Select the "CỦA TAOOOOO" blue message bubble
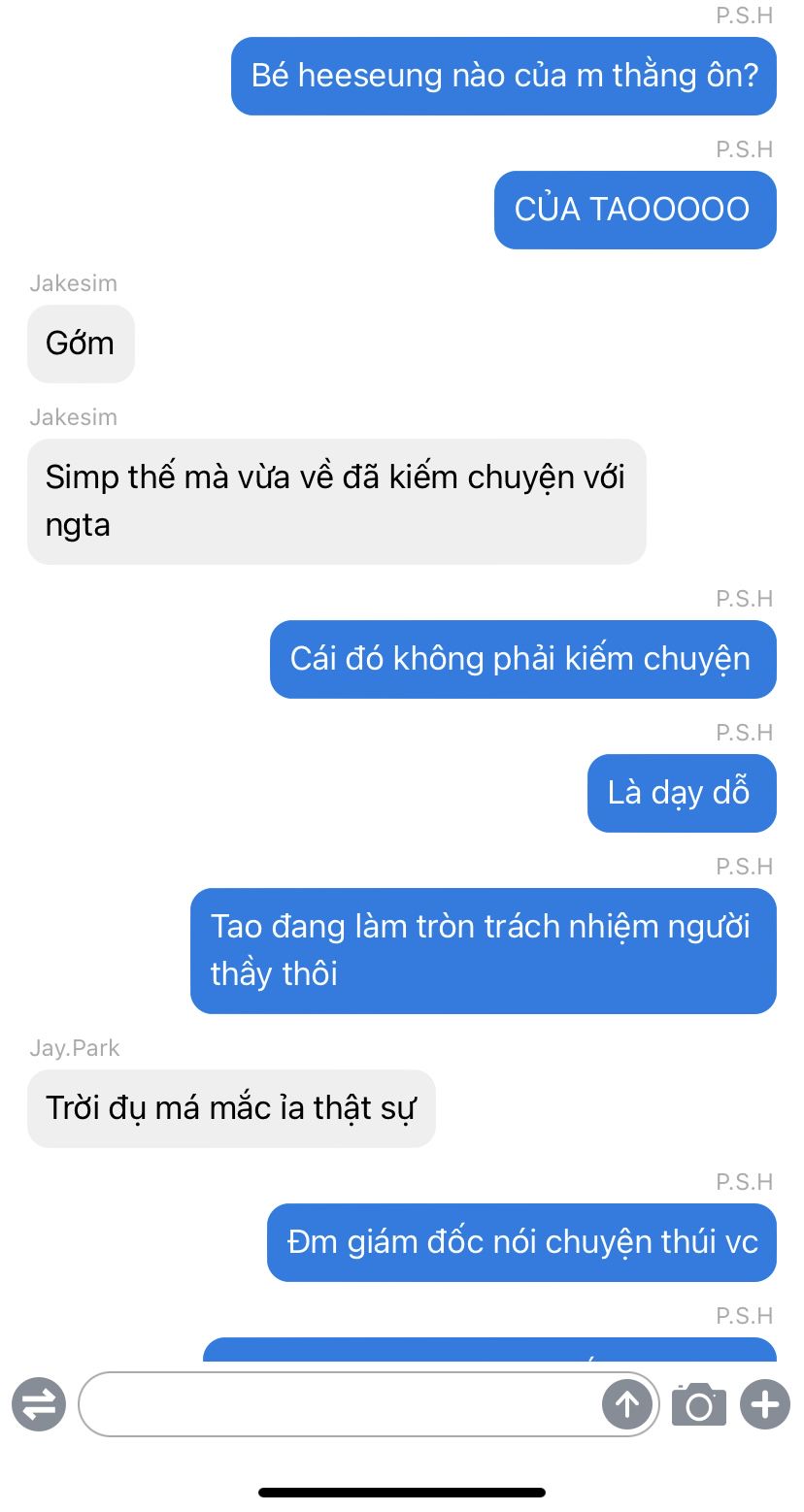 [x=635, y=210]
